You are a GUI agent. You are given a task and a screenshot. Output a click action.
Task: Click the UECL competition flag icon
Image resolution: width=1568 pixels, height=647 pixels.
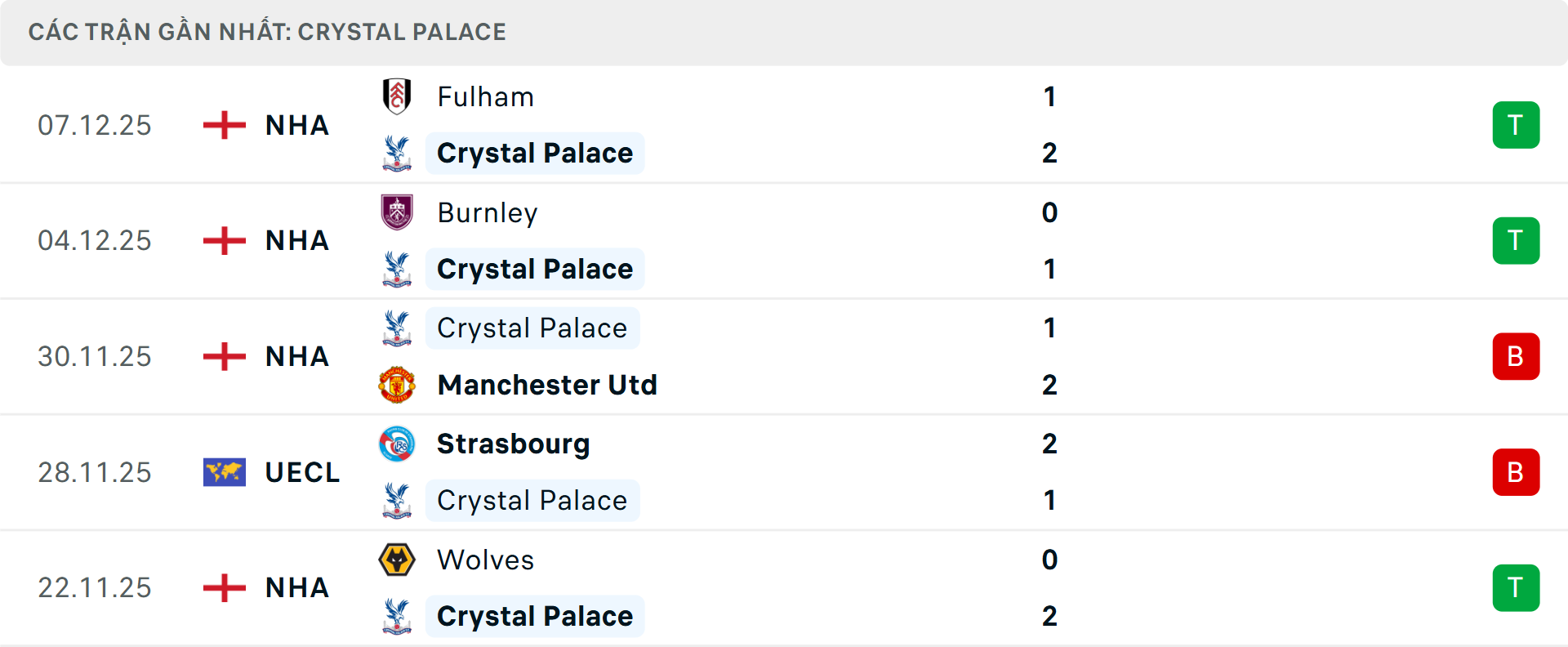tap(225, 472)
